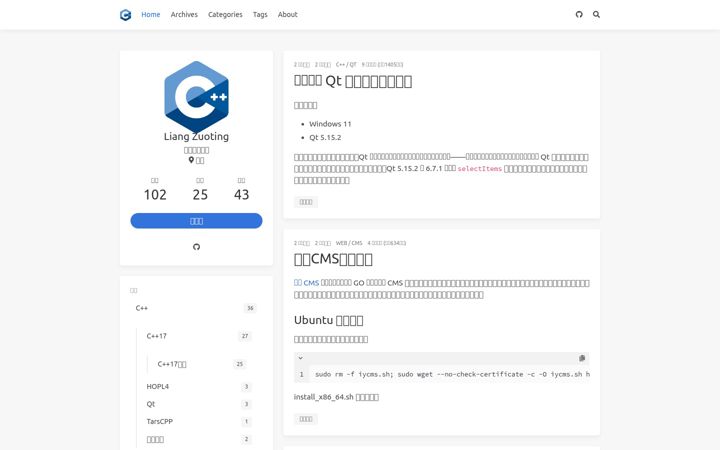720x450 pixels.
Task: Open the Categories page
Action: click(225, 15)
